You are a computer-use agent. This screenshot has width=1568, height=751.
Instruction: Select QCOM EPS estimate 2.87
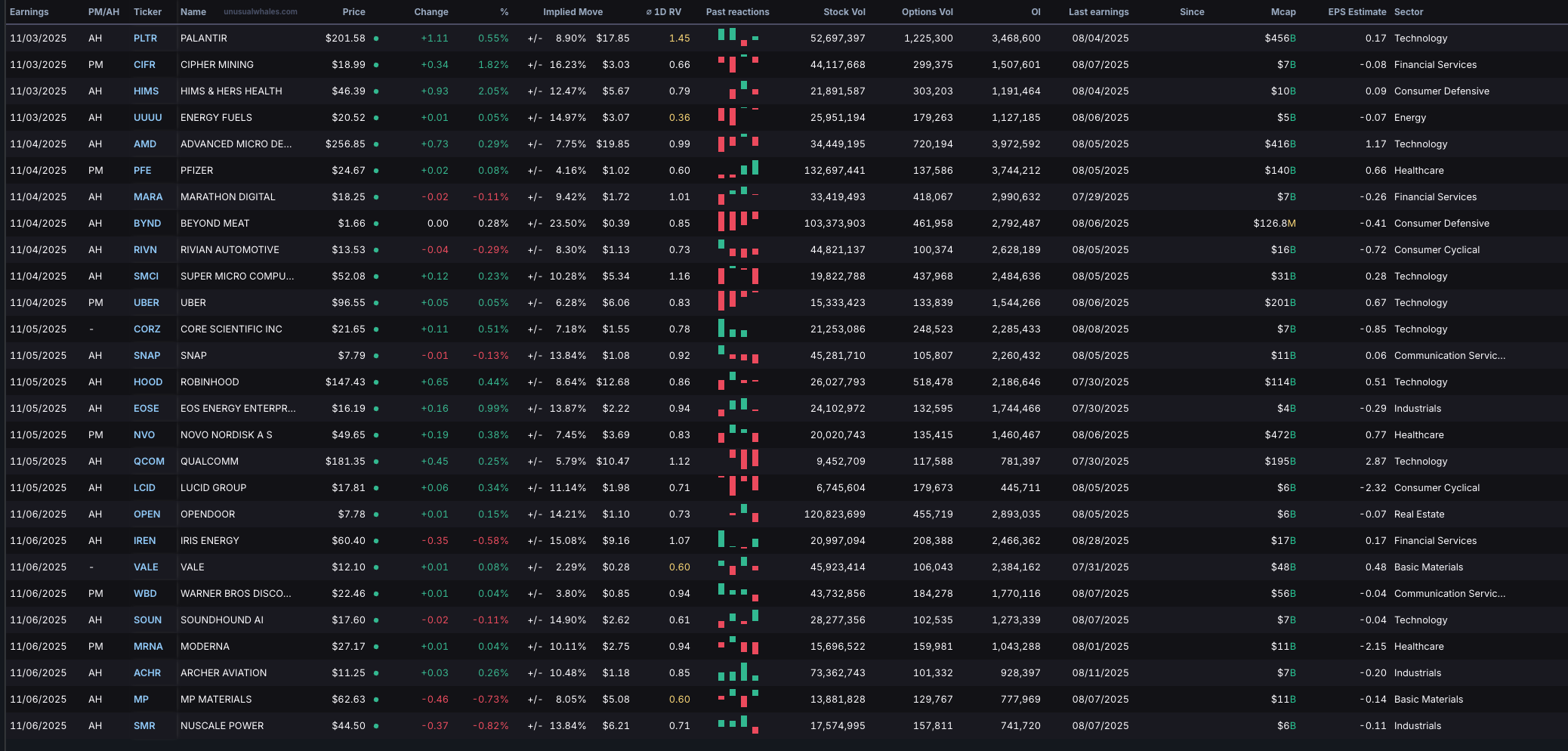tap(1376, 462)
